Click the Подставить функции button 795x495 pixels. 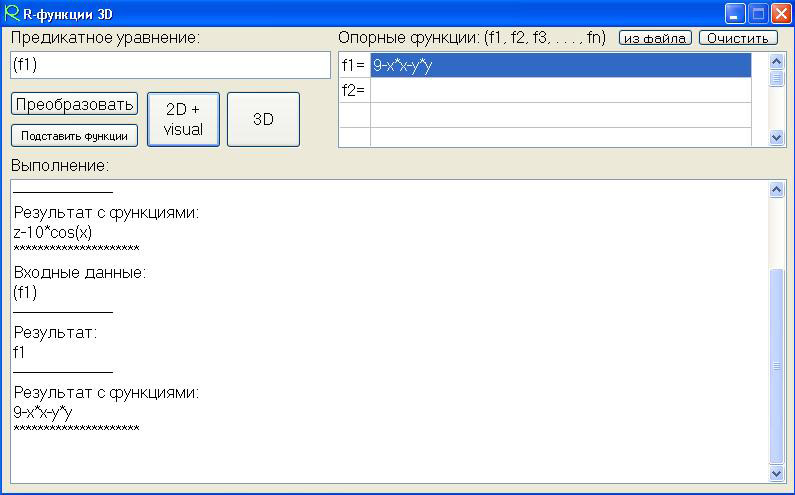[x=75, y=136]
